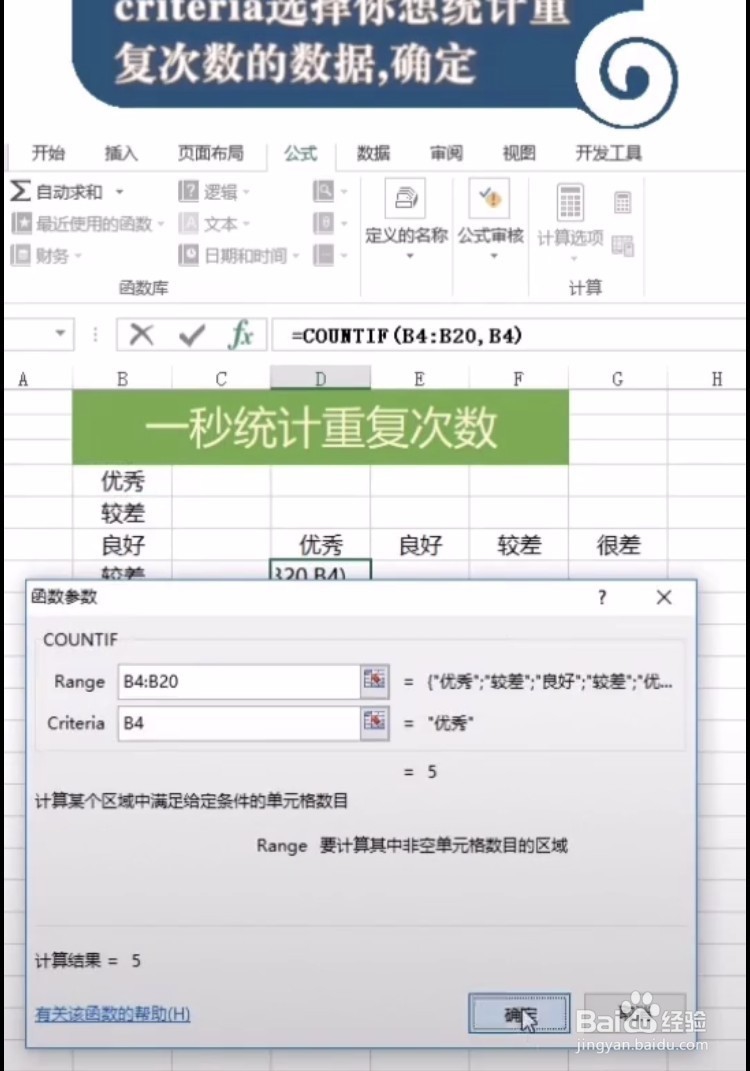Click in the formula bar text
750x1071 pixels.
coord(406,335)
